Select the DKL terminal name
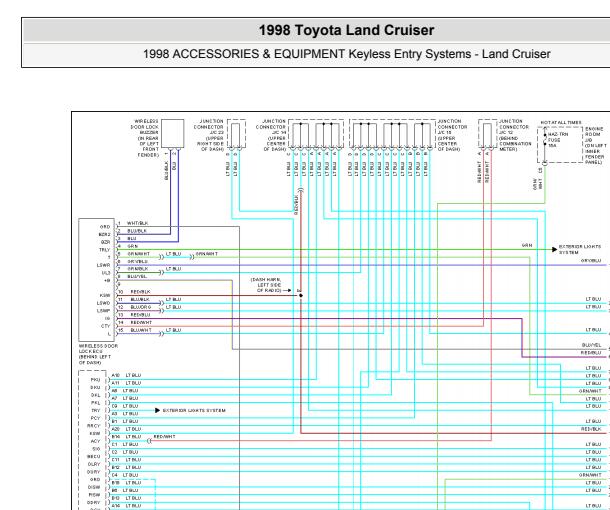Screen dimensions: 610x510 (x=95, y=395)
